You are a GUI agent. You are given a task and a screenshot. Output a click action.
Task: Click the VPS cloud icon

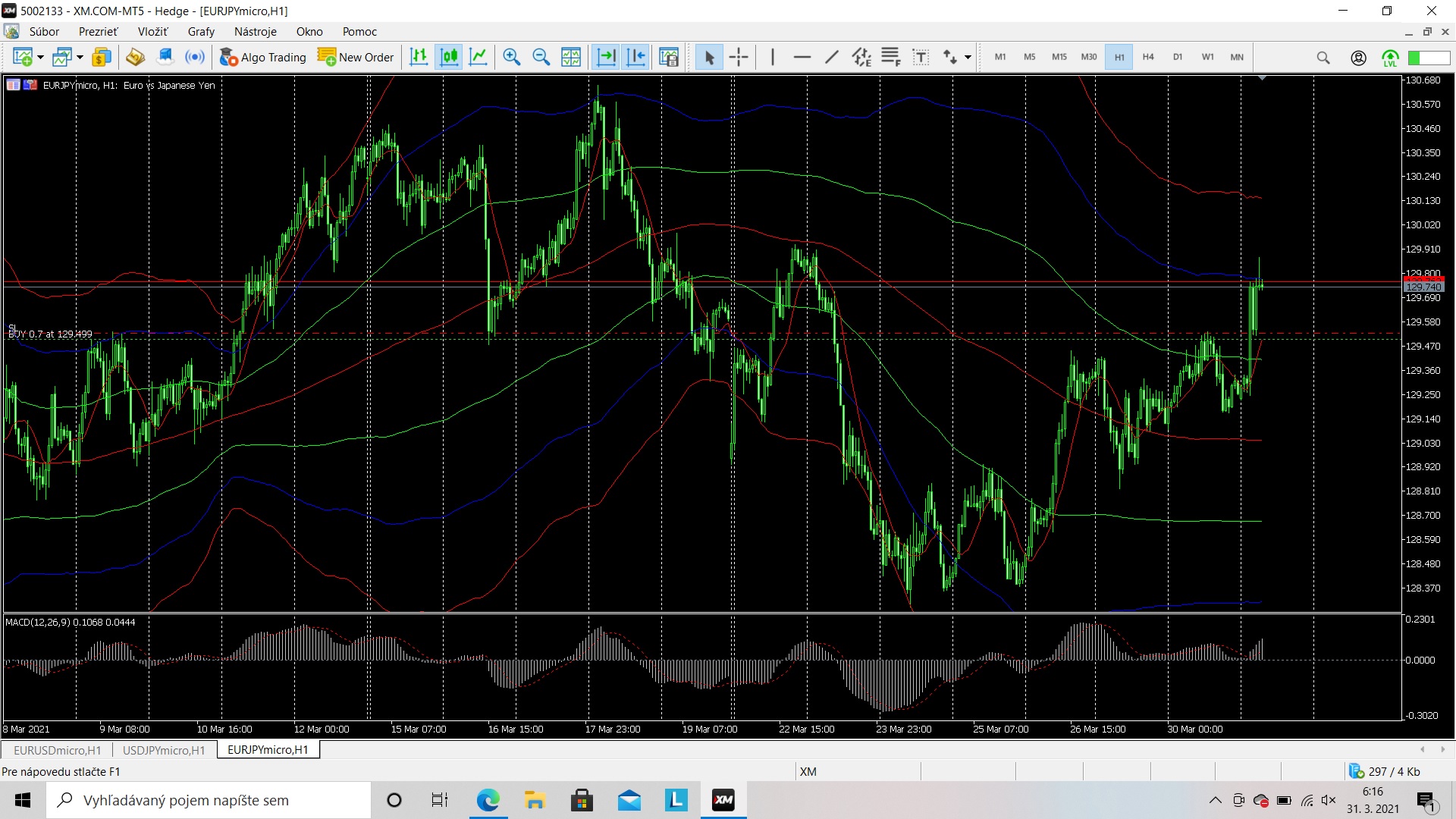point(165,57)
